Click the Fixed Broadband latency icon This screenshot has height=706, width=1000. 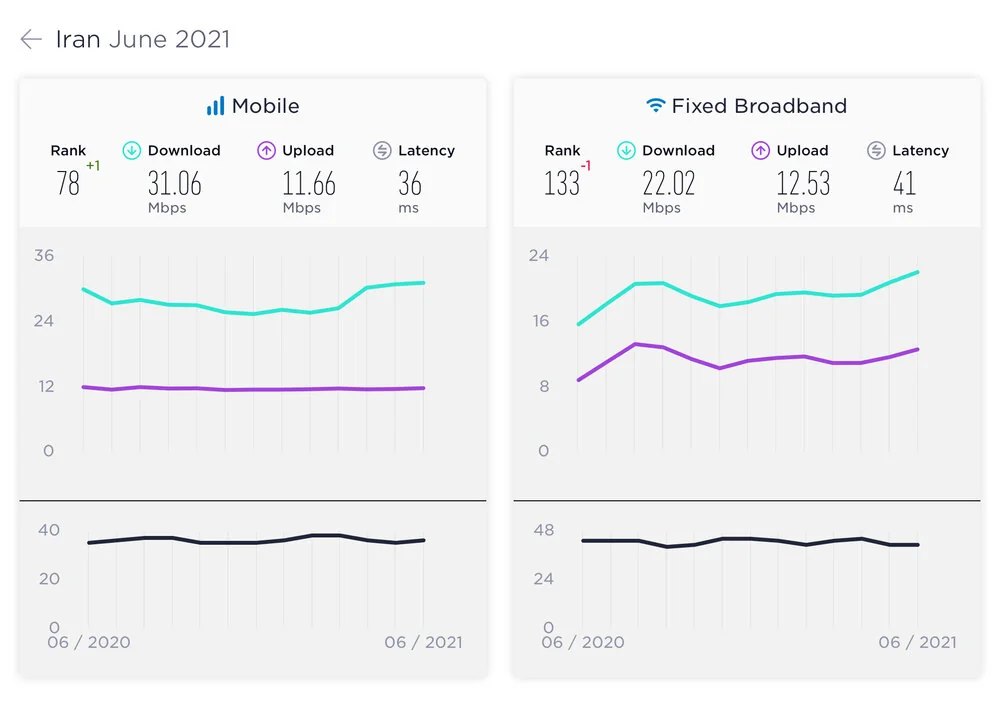[876, 151]
